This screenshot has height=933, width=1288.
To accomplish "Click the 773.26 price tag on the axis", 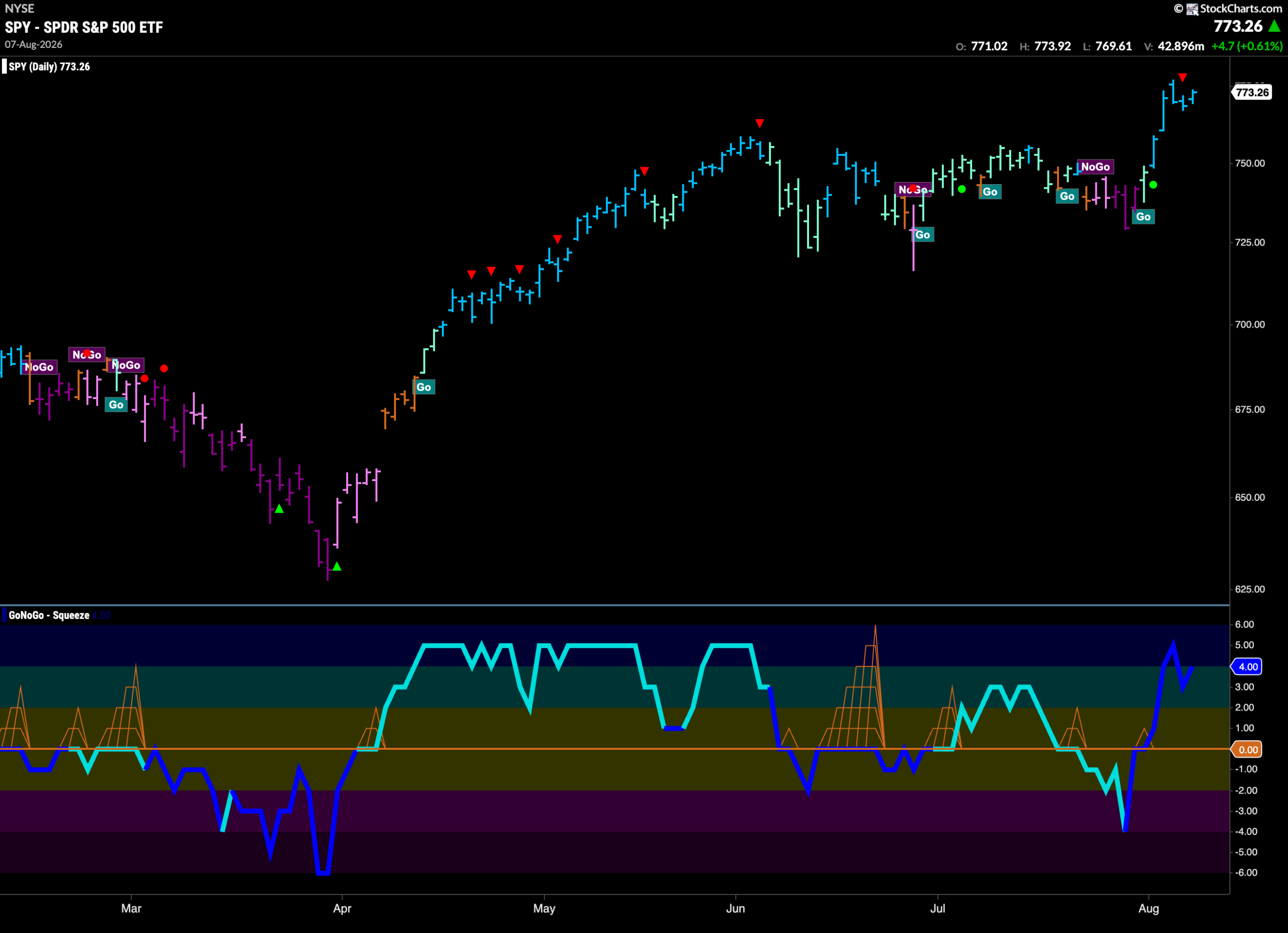I will coord(1252,92).
